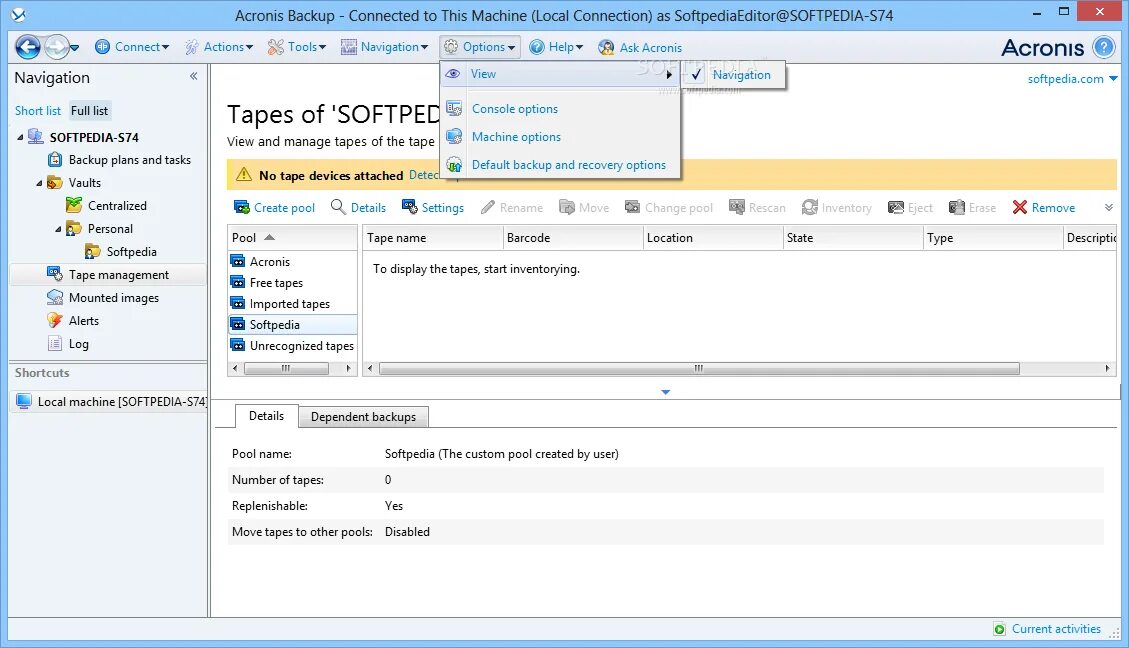Collapse the SOFTPEDIA-S74 tree node
The height and width of the screenshot is (648, 1129).
[20, 138]
